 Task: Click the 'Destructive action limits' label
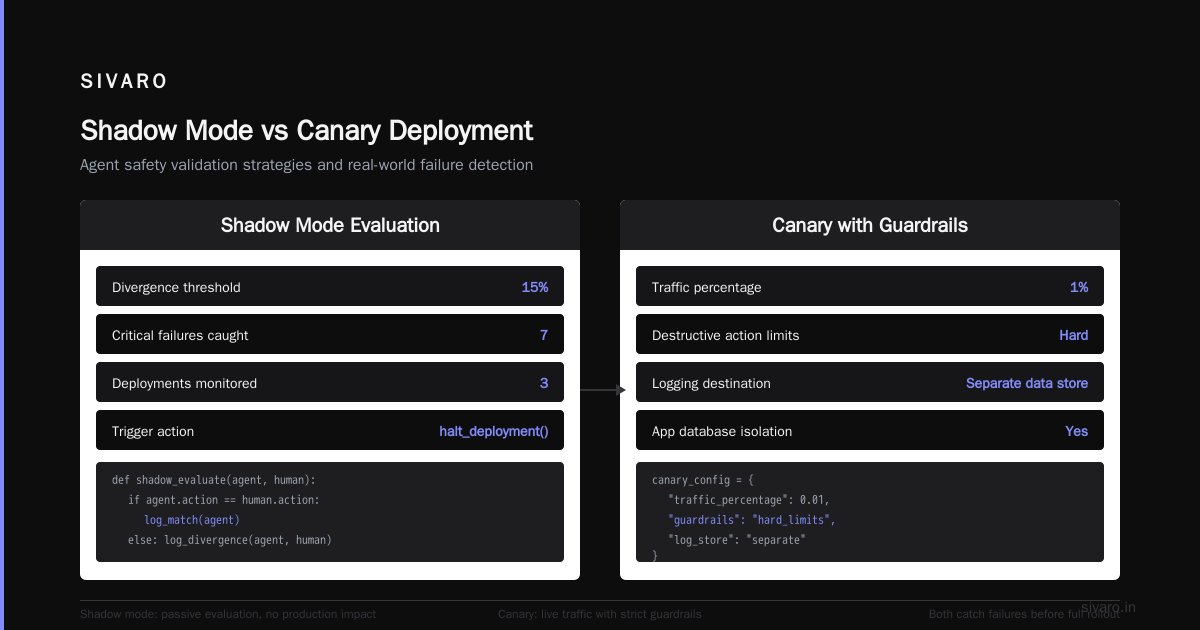click(726, 335)
